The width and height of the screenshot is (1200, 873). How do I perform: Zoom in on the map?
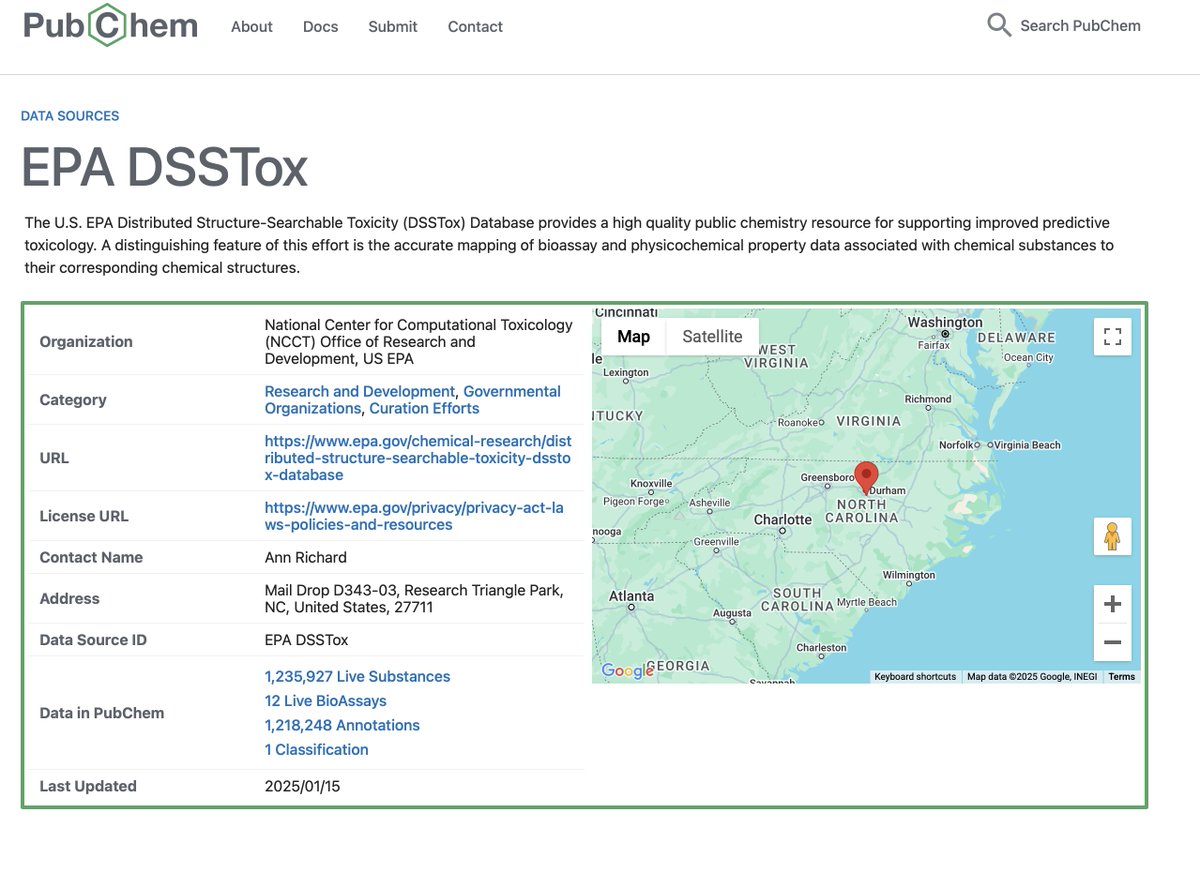pos(1112,604)
